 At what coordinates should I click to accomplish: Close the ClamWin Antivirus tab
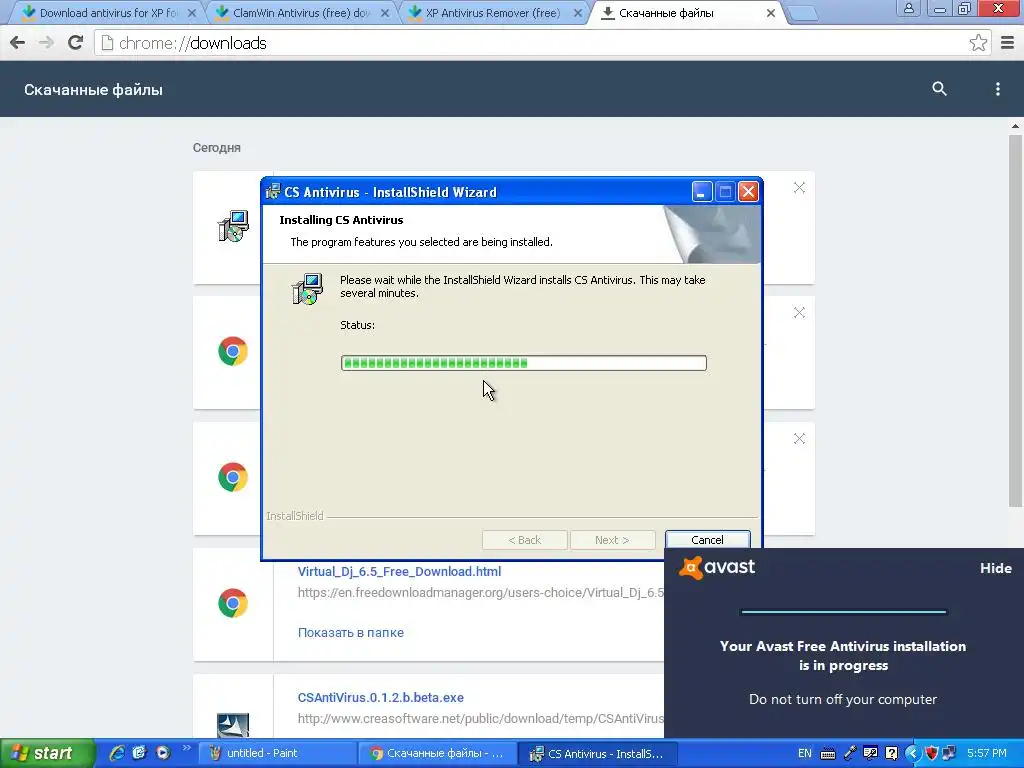coord(385,12)
